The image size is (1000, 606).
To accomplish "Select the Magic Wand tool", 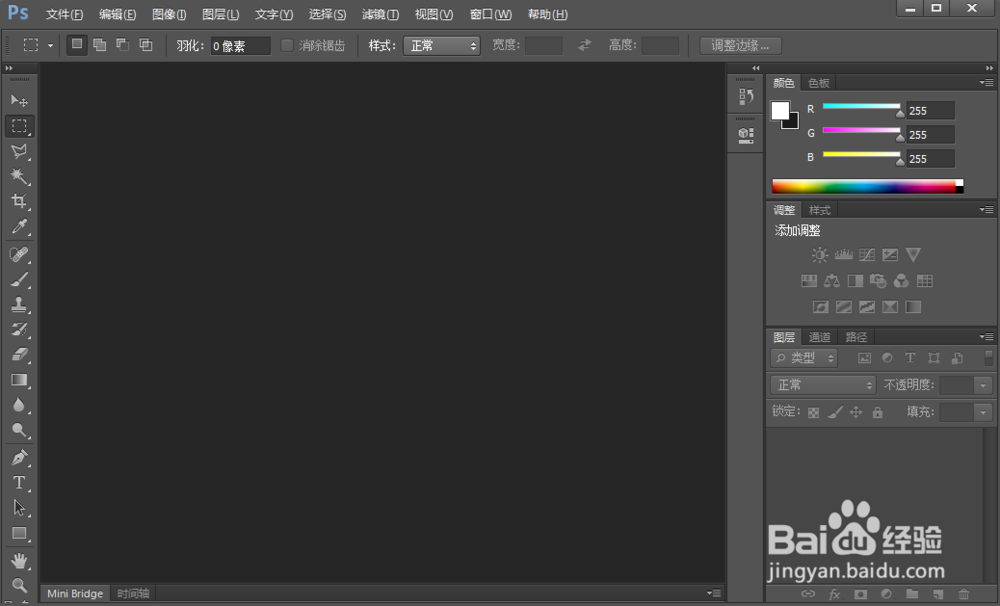I will pos(19,177).
